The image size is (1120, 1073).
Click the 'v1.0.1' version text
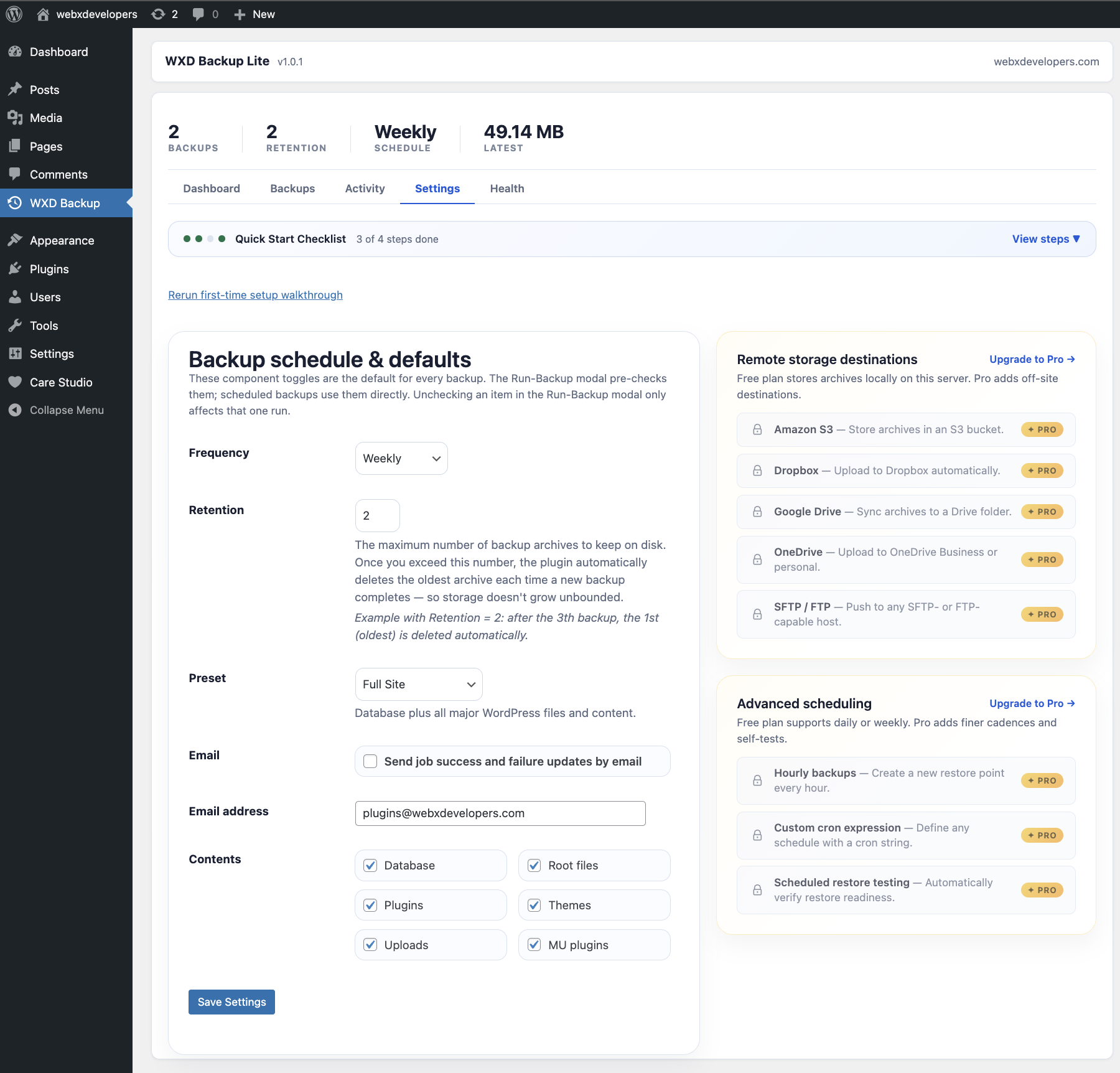(290, 62)
